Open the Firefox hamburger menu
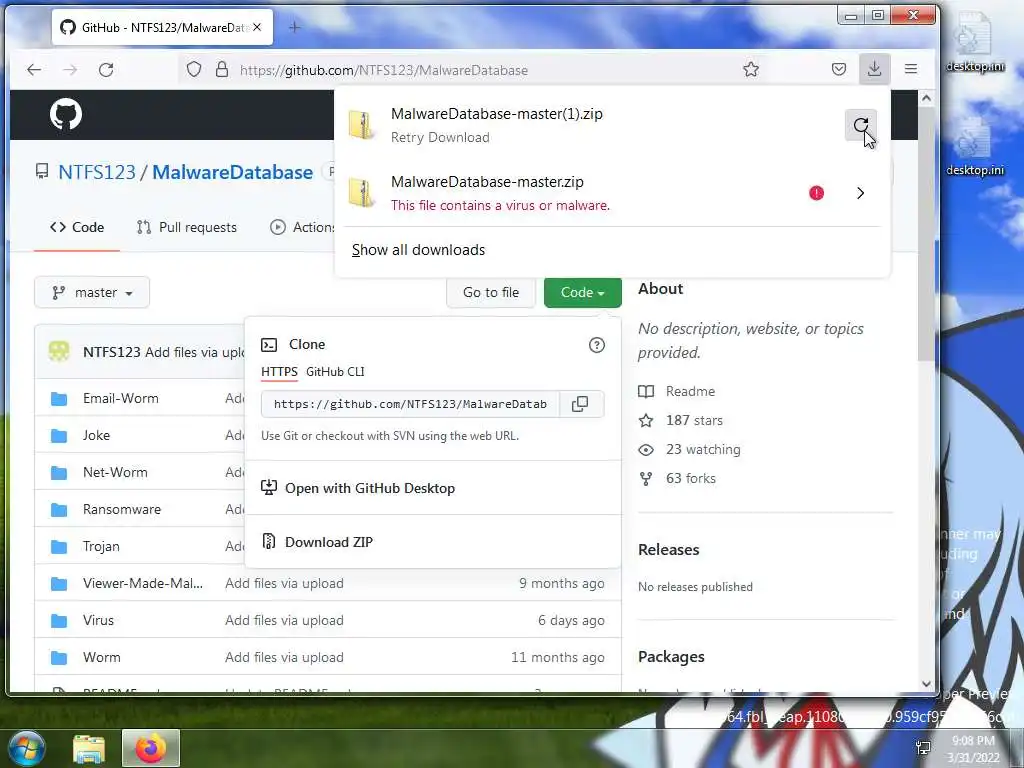Viewport: 1024px width, 768px height. click(x=911, y=69)
